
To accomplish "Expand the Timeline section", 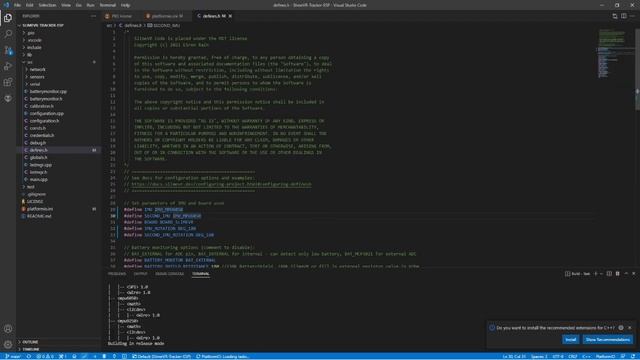I will coord(31,349).
